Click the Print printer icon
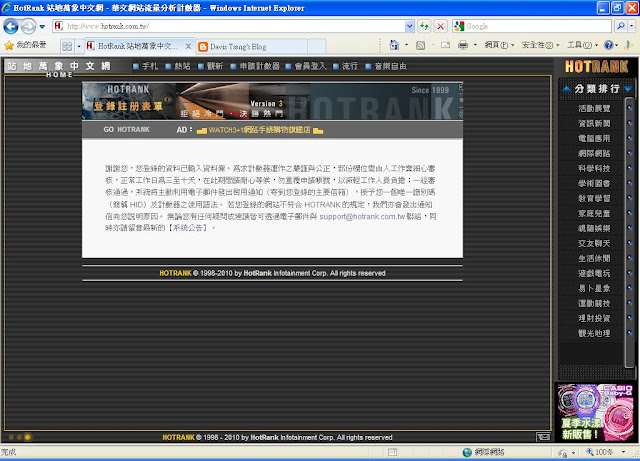 click(x=463, y=45)
